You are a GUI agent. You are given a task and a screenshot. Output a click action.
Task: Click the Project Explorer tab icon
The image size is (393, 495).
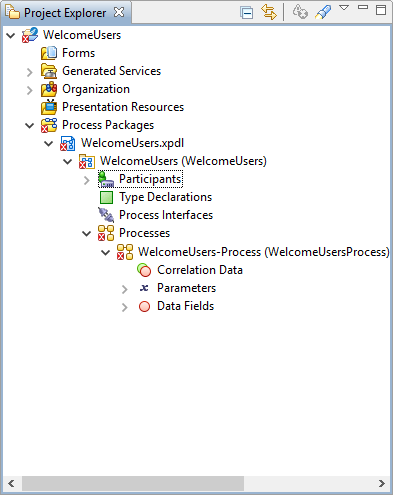pyautogui.click(x=13, y=12)
